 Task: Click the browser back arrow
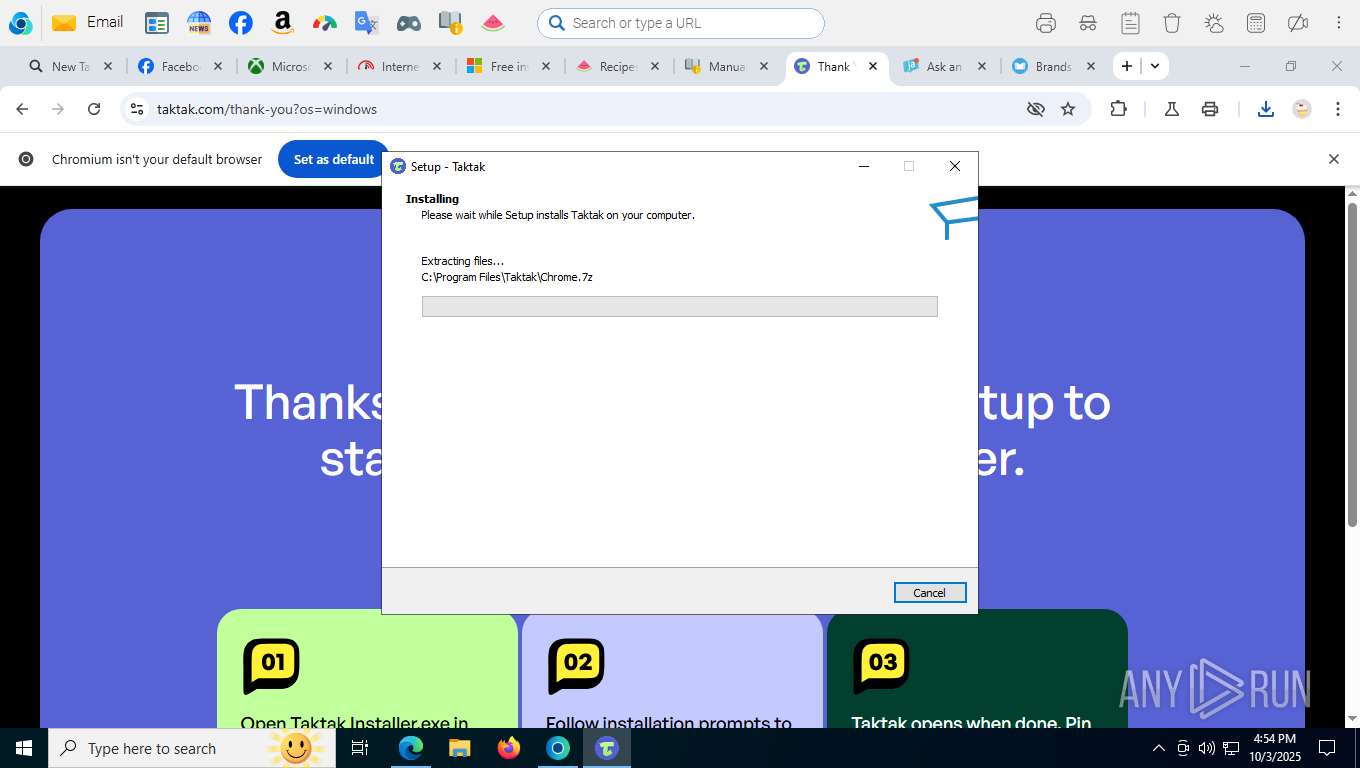pyautogui.click(x=22, y=109)
